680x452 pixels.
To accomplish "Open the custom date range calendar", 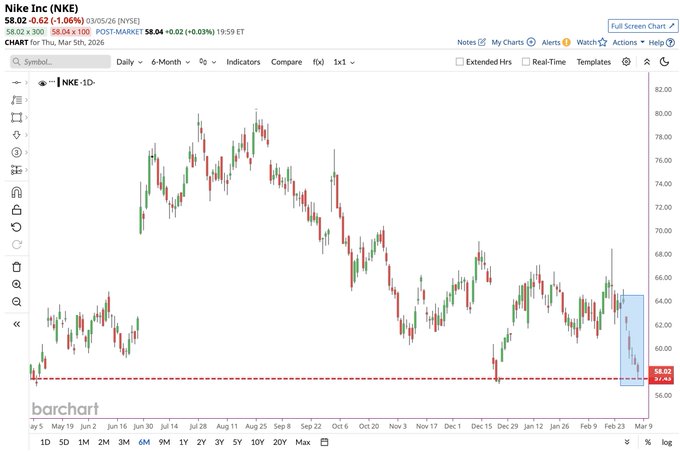I will [x=324, y=442].
